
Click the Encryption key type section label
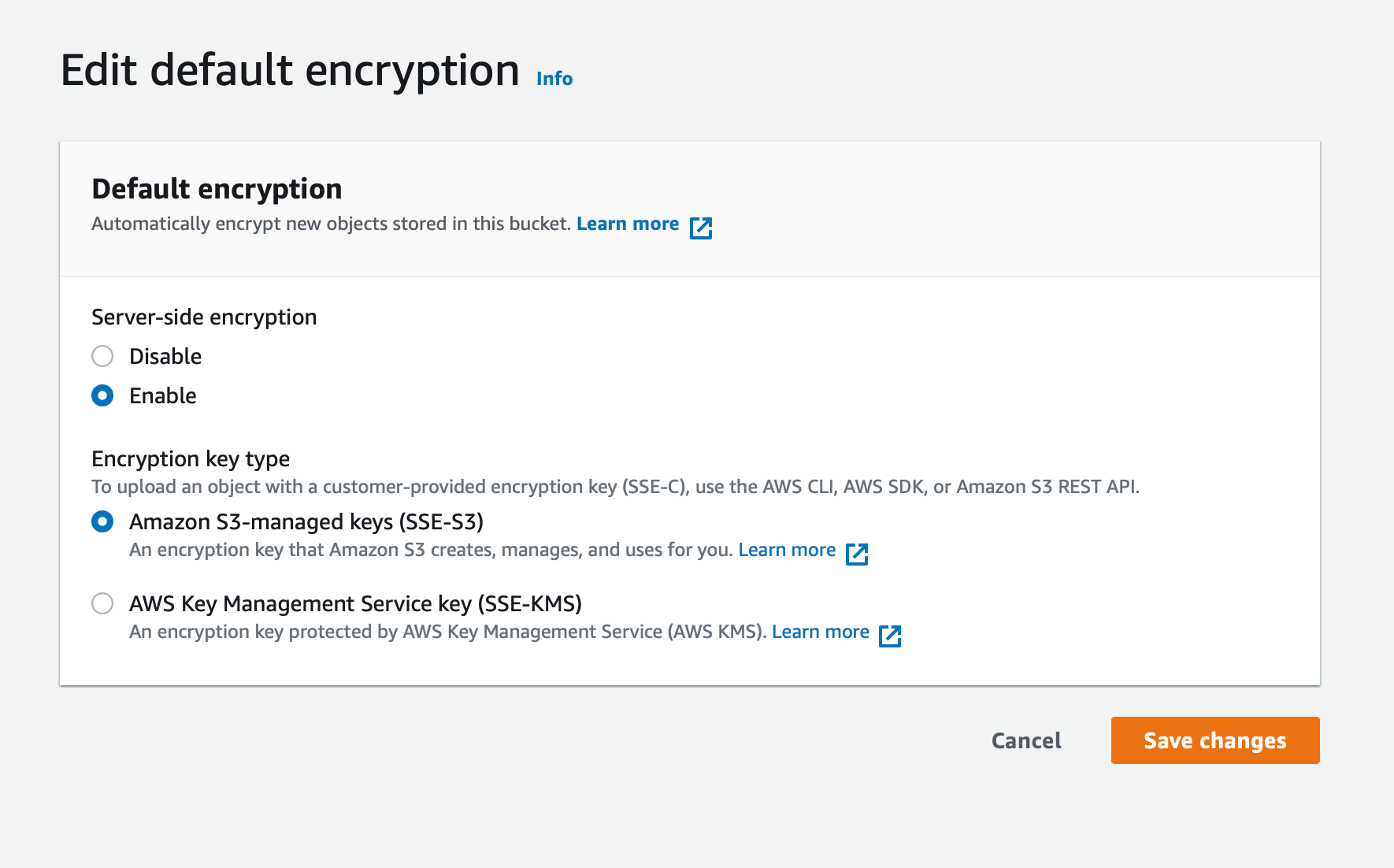coord(191,458)
